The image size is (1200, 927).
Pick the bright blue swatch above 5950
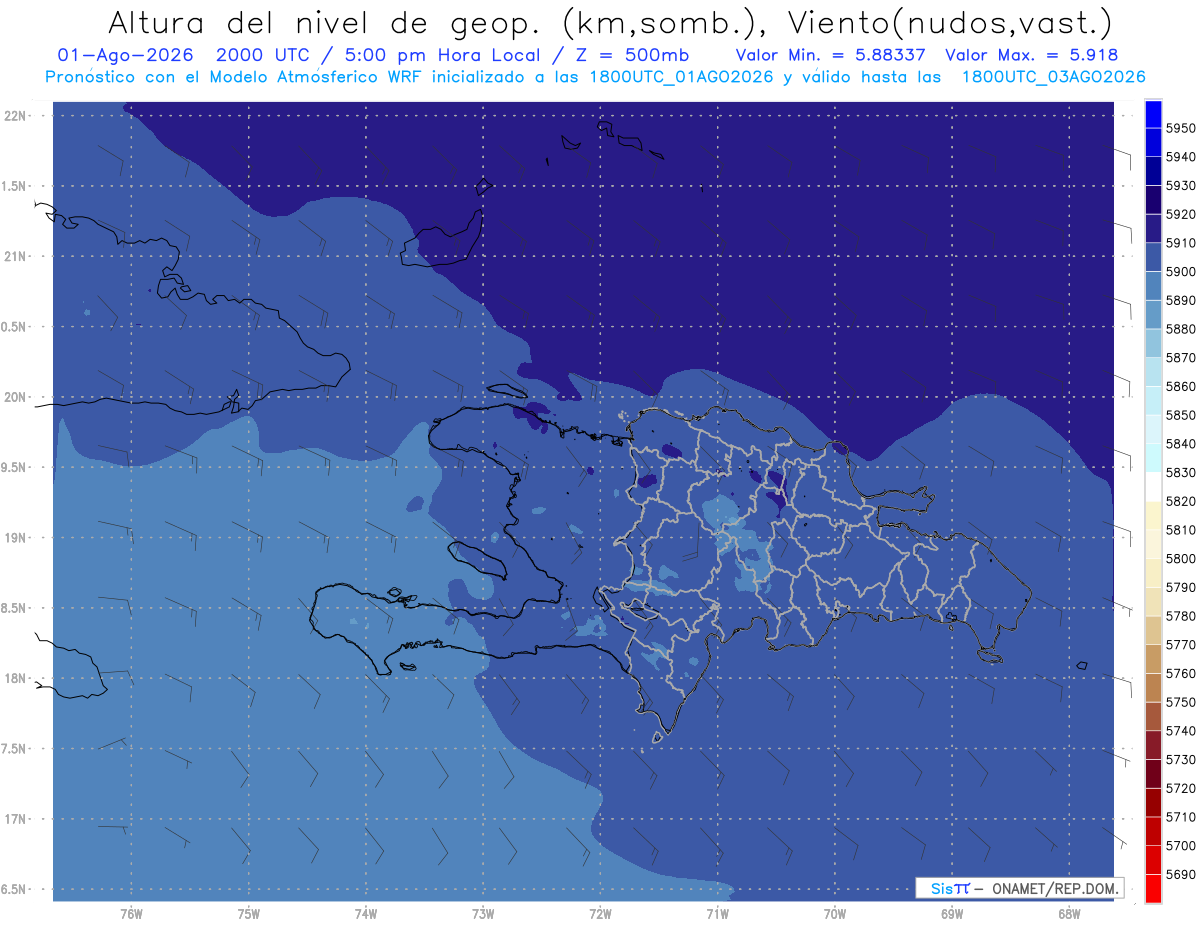click(1153, 114)
